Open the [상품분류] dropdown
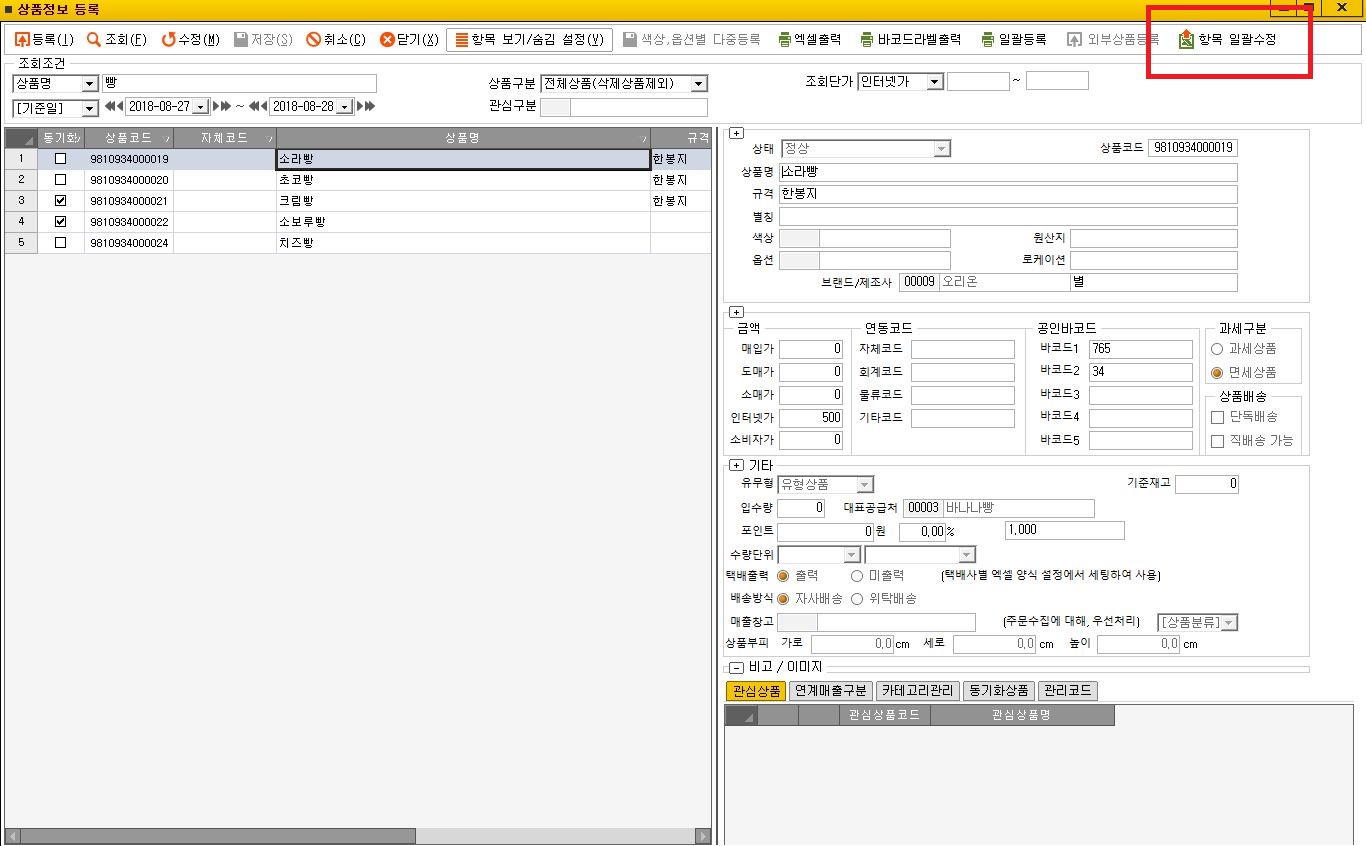The height and width of the screenshot is (846, 1366). (1229, 623)
